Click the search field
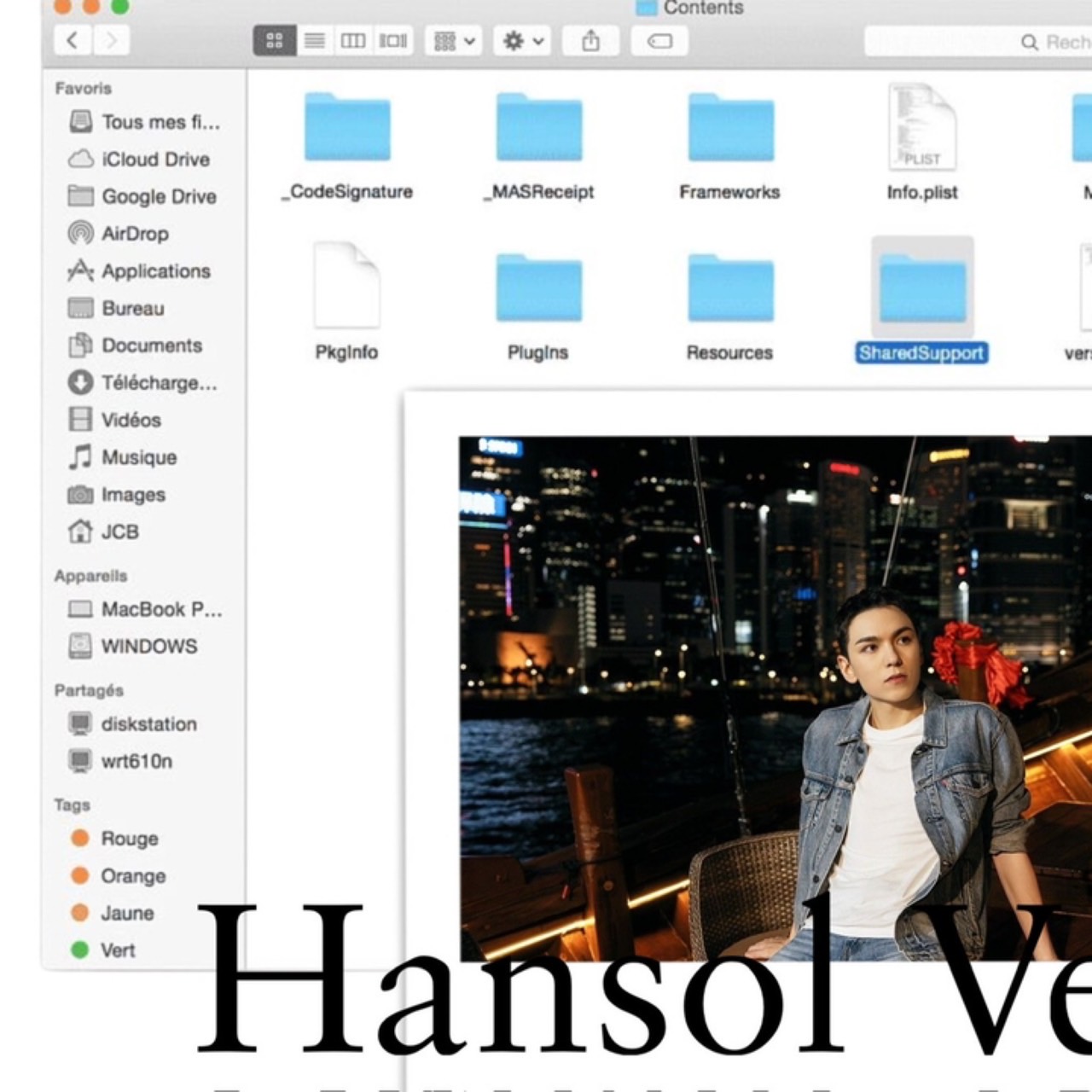Screen dimensions: 1092x1092 coord(973,41)
